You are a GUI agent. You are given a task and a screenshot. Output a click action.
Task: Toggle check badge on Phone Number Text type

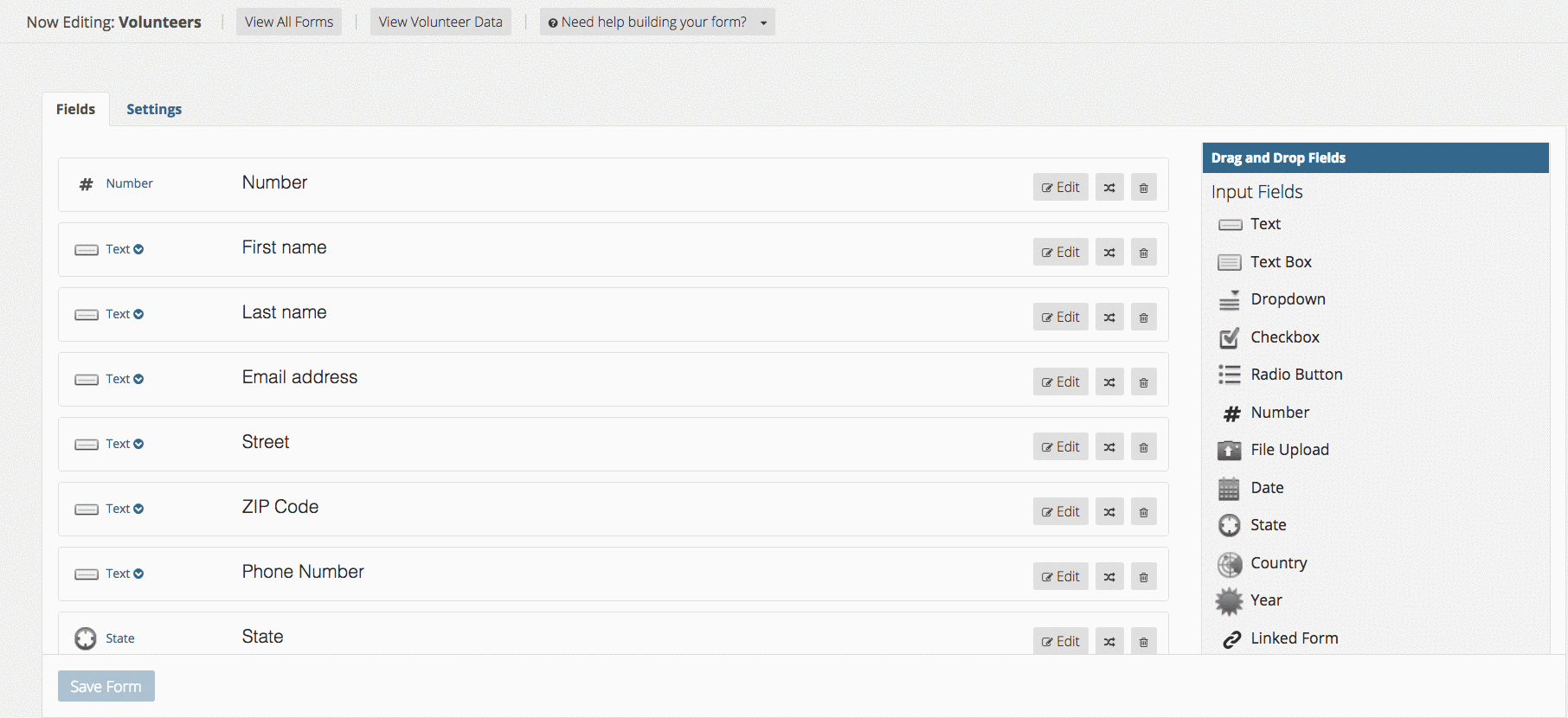point(138,574)
